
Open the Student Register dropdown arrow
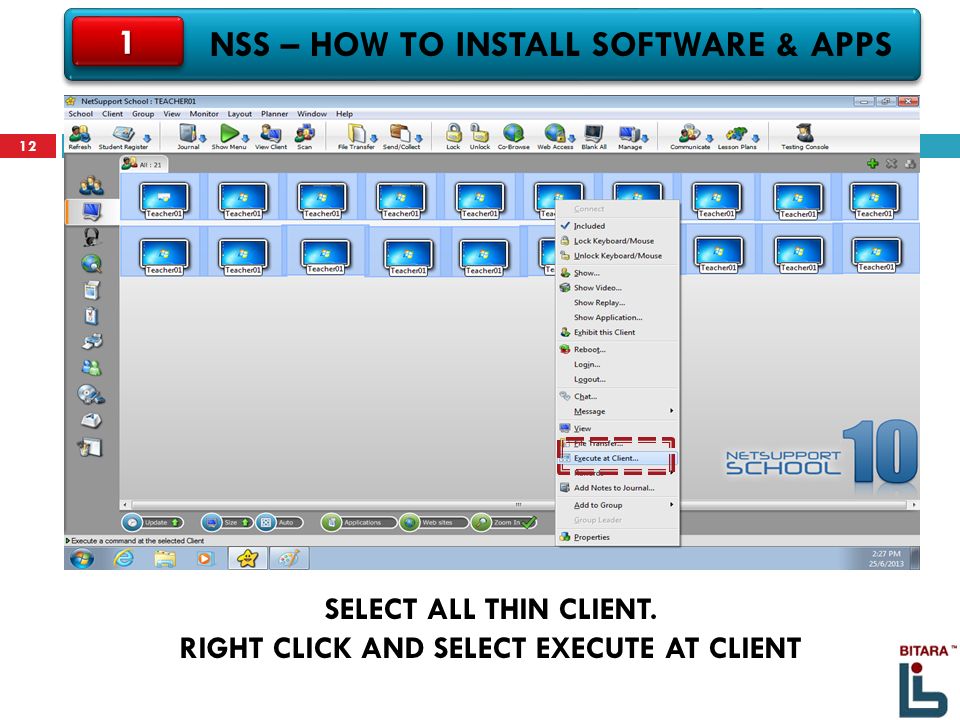point(147,138)
